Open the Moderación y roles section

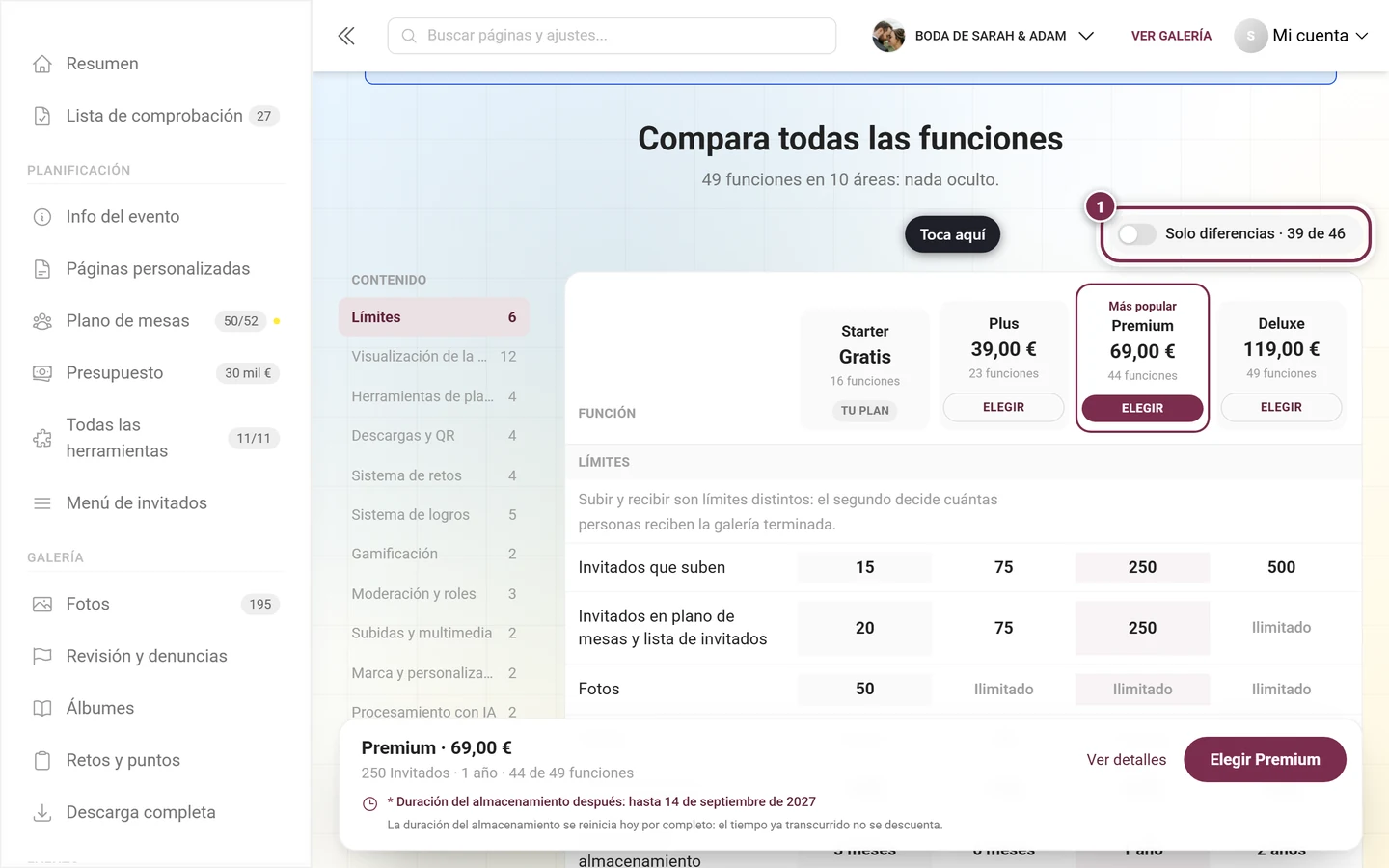[x=434, y=594]
